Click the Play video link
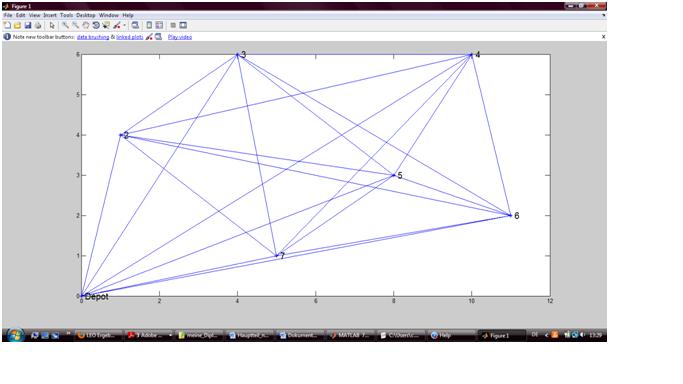Screen dimensions: 683x384 180,37
